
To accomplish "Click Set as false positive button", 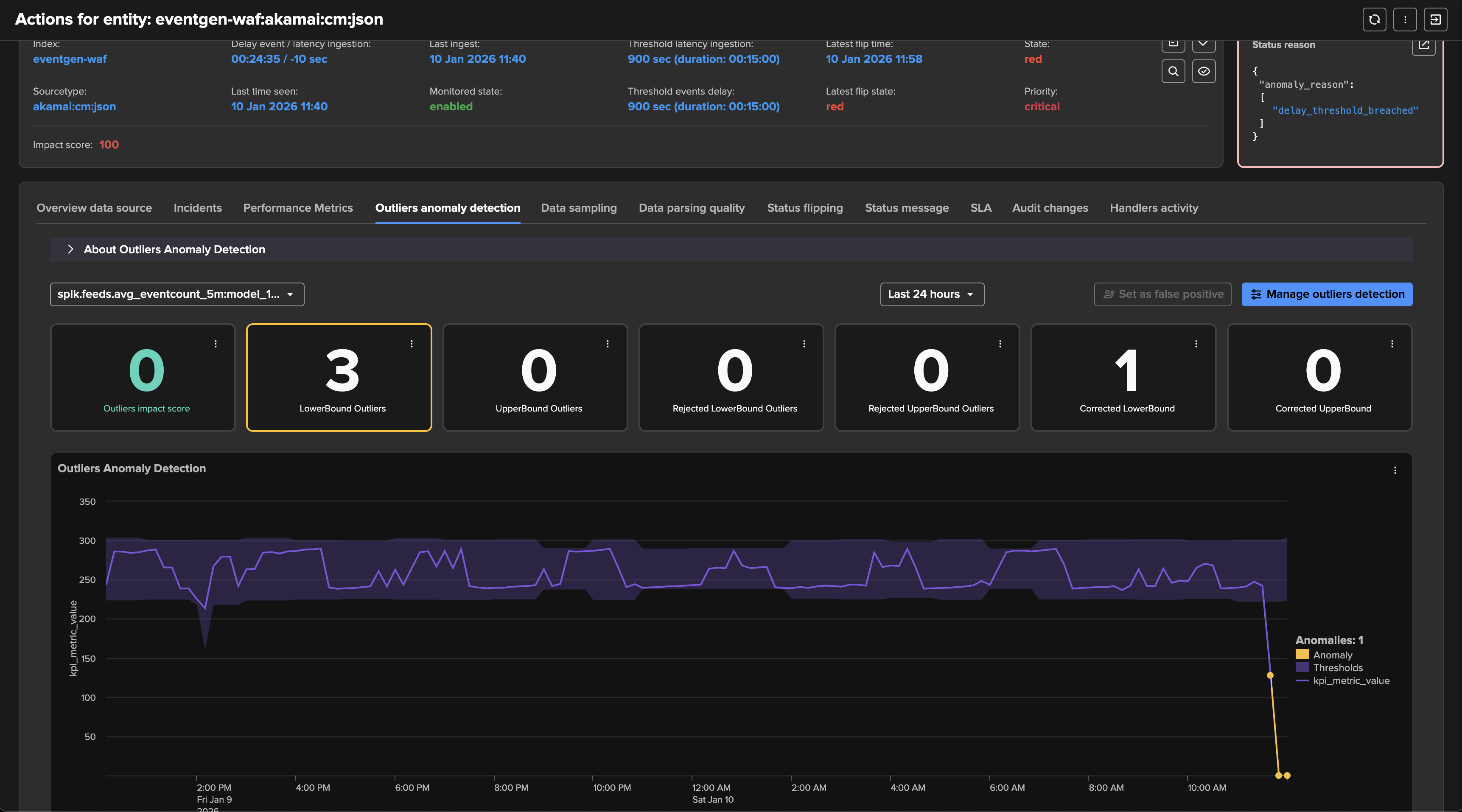I will pos(1162,294).
